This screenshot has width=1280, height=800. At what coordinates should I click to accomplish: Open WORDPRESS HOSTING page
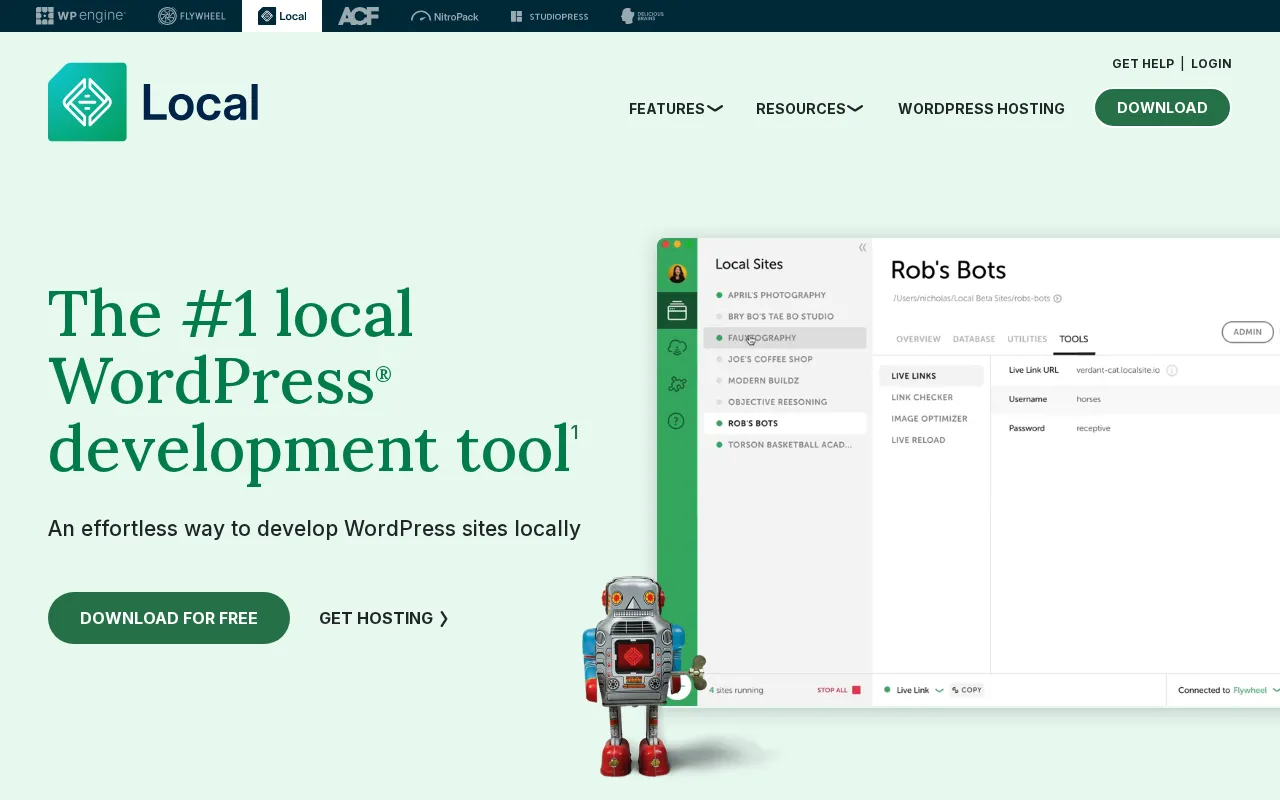point(981,109)
